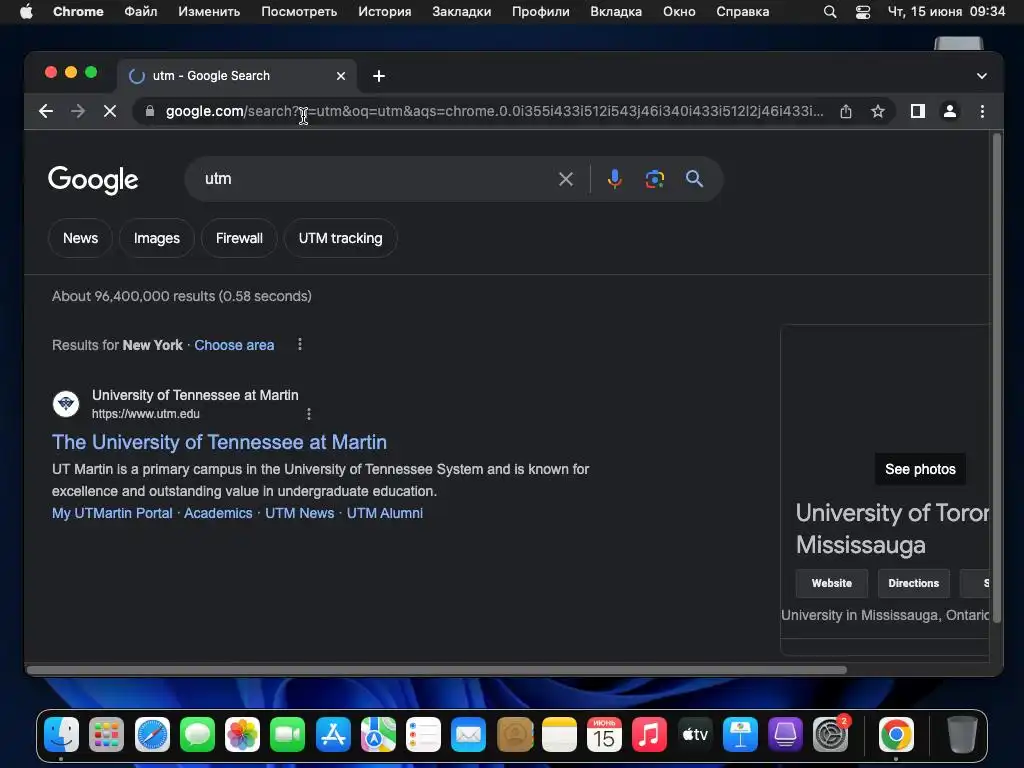Open the Вкладка menu

616,11
